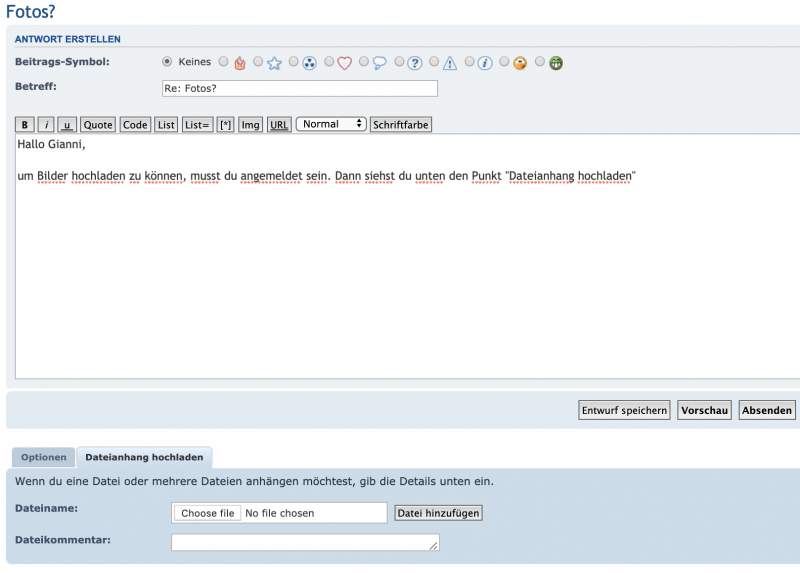Switch to the Optionen tab
The width and height of the screenshot is (800, 573).
(43, 457)
